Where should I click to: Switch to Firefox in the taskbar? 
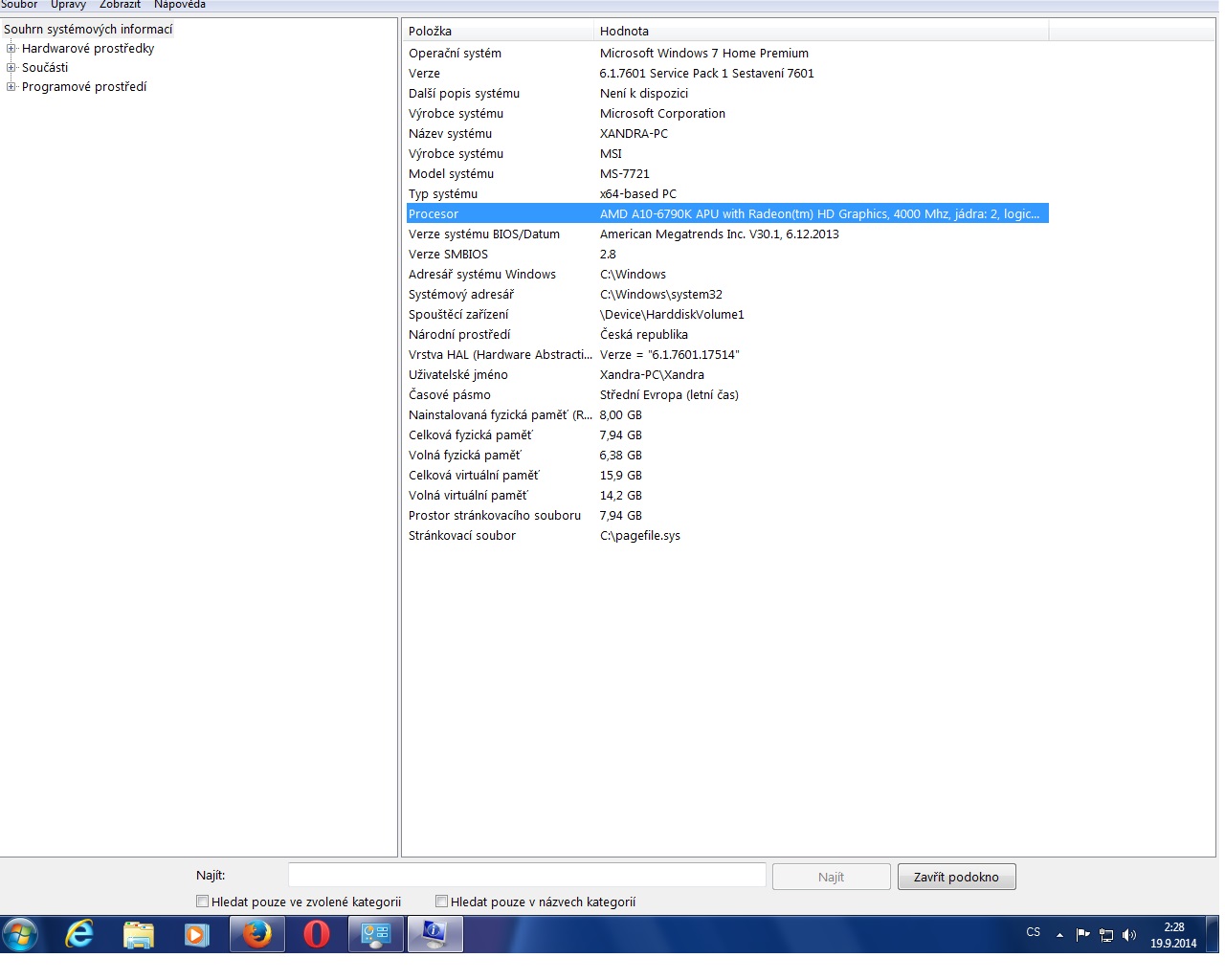(x=256, y=934)
